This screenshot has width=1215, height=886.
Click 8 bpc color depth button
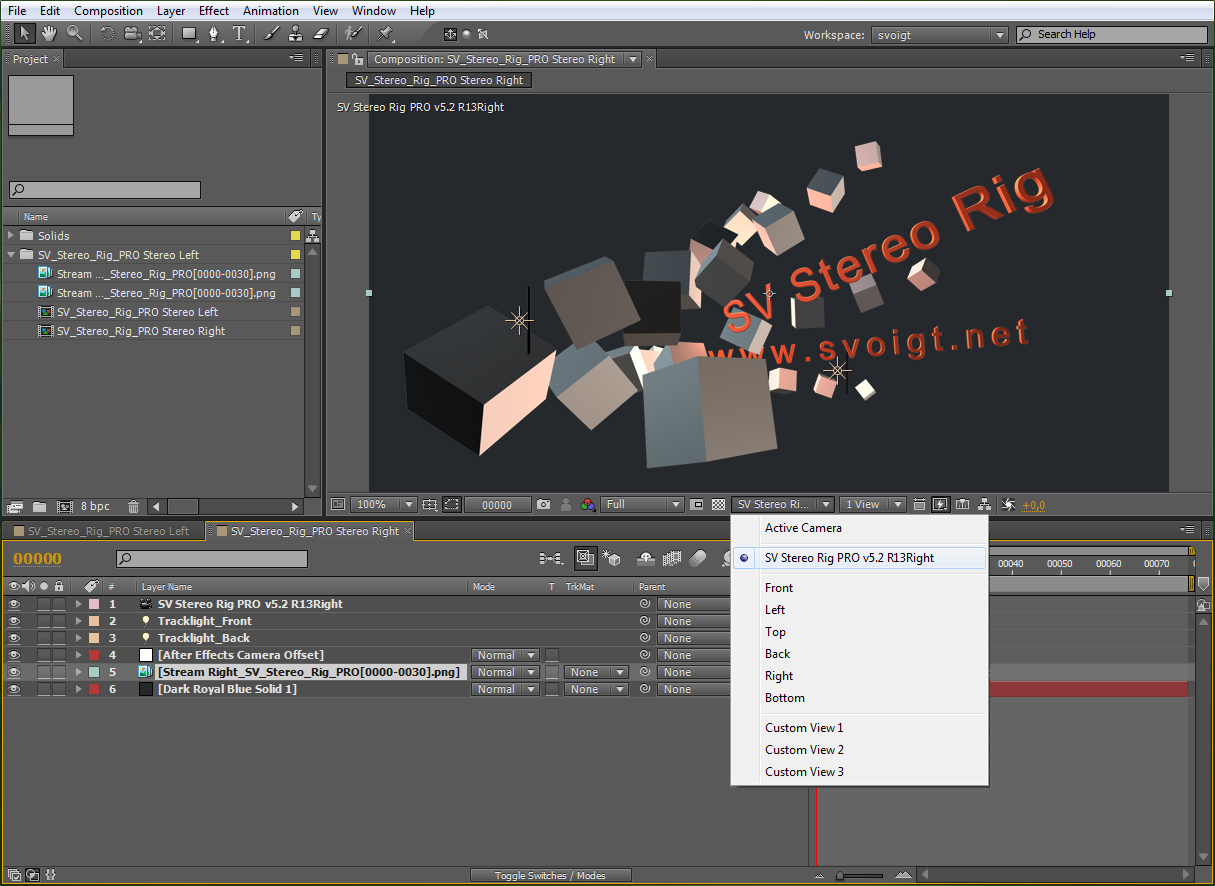(x=96, y=507)
